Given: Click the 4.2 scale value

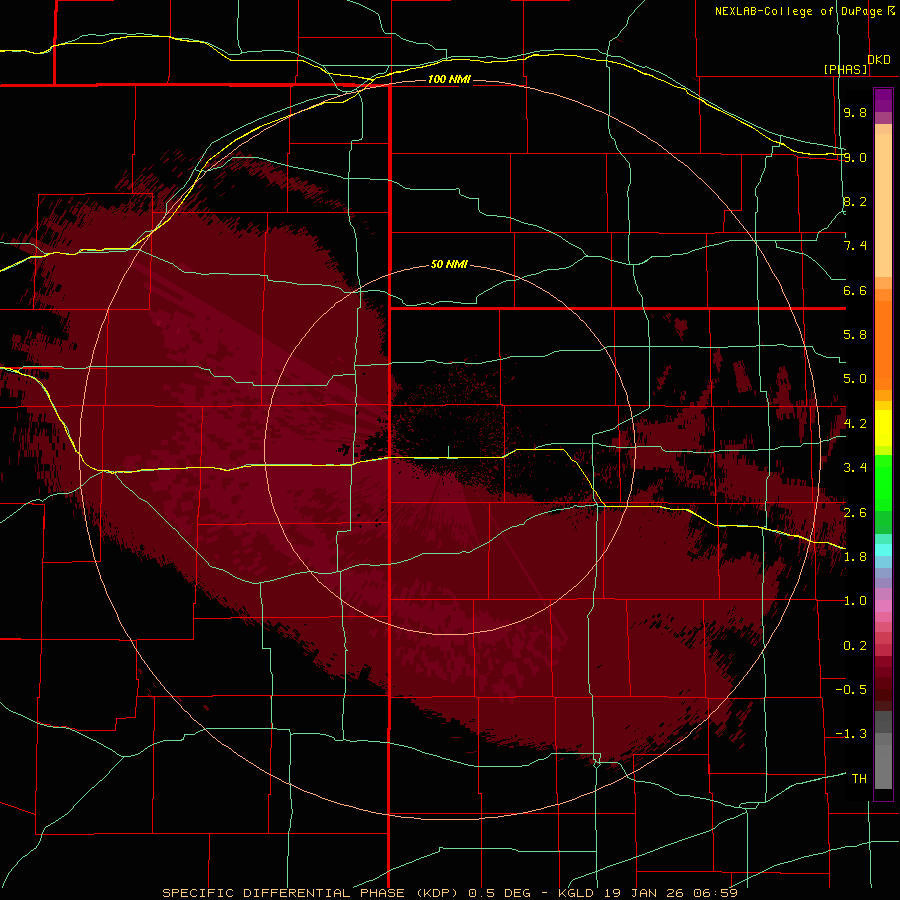Looking at the screenshot, I should (x=855, y=424).
